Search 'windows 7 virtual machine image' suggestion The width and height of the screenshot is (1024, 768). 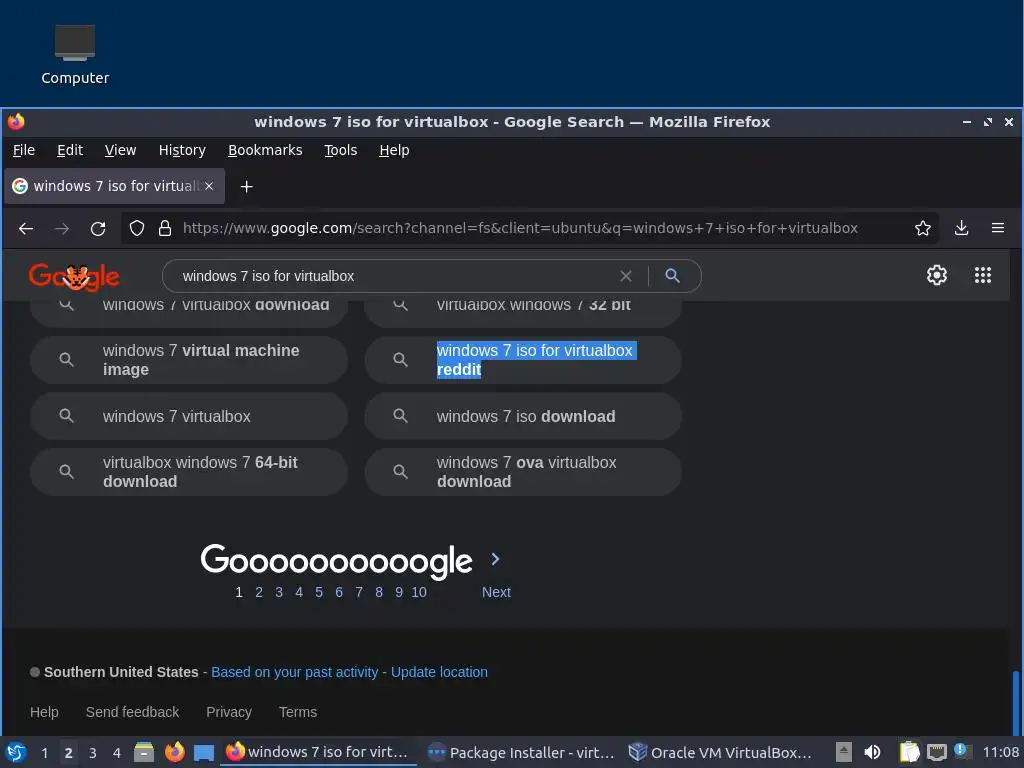pos(189,360)
